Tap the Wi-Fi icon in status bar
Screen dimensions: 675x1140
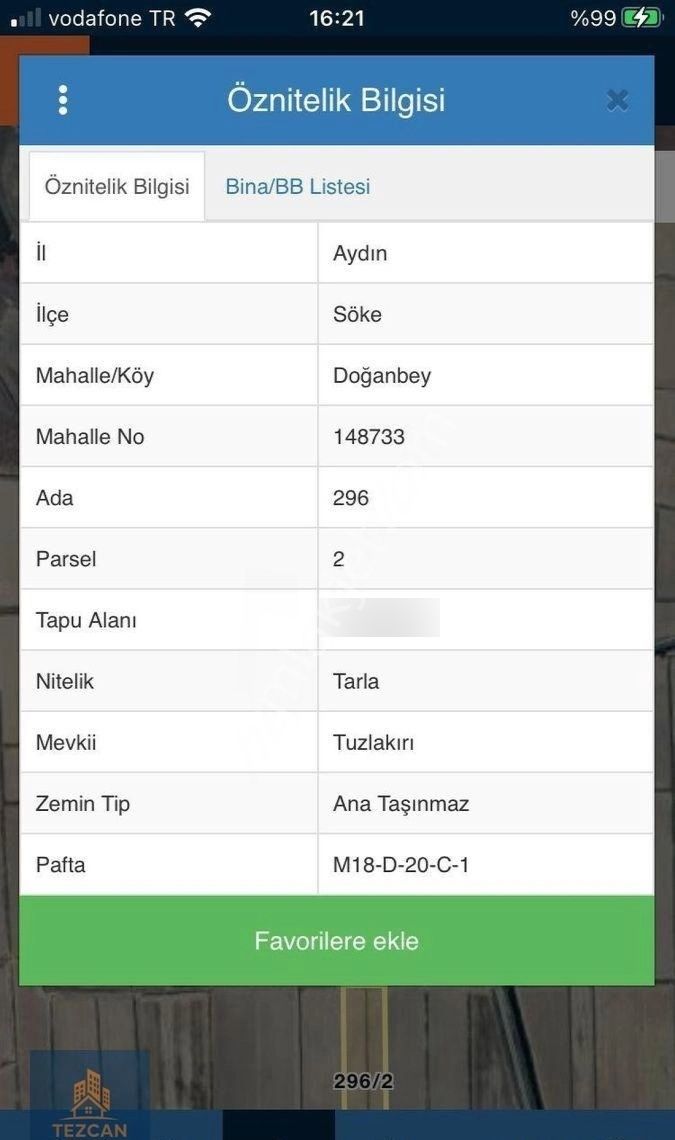pyautogui.click(x=198, y=18)
